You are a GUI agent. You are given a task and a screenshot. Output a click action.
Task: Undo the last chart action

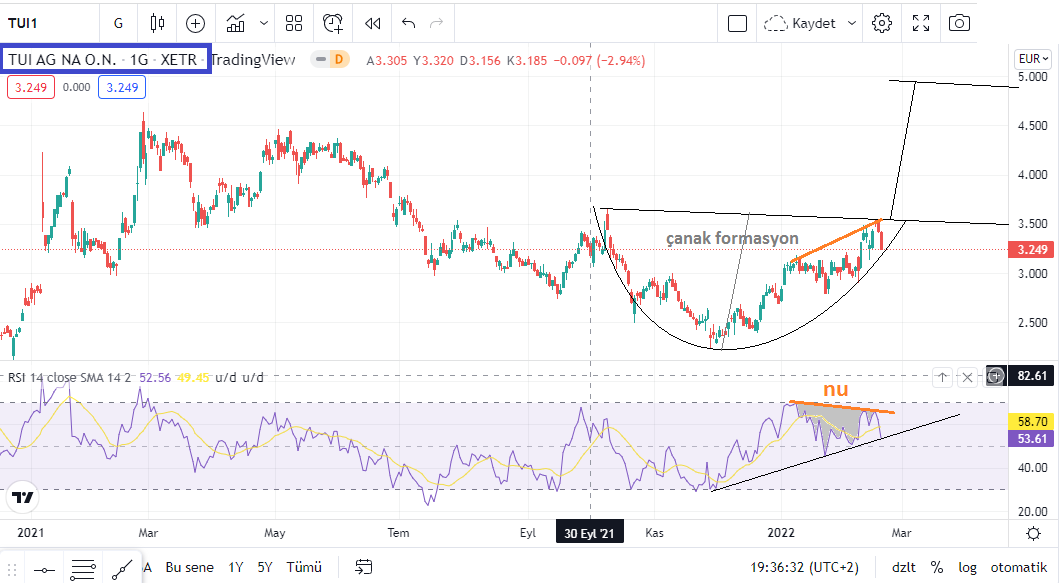point(408,24)
